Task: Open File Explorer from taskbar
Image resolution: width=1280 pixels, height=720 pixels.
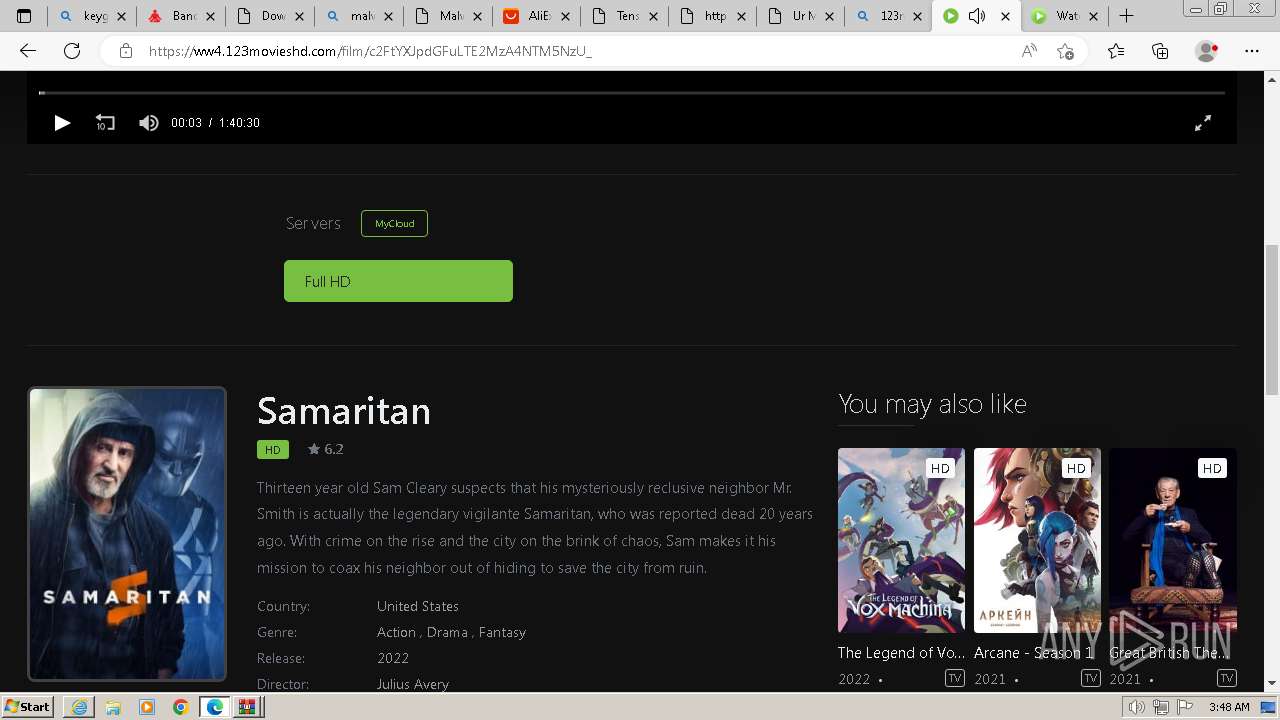Action: point(112,706)
